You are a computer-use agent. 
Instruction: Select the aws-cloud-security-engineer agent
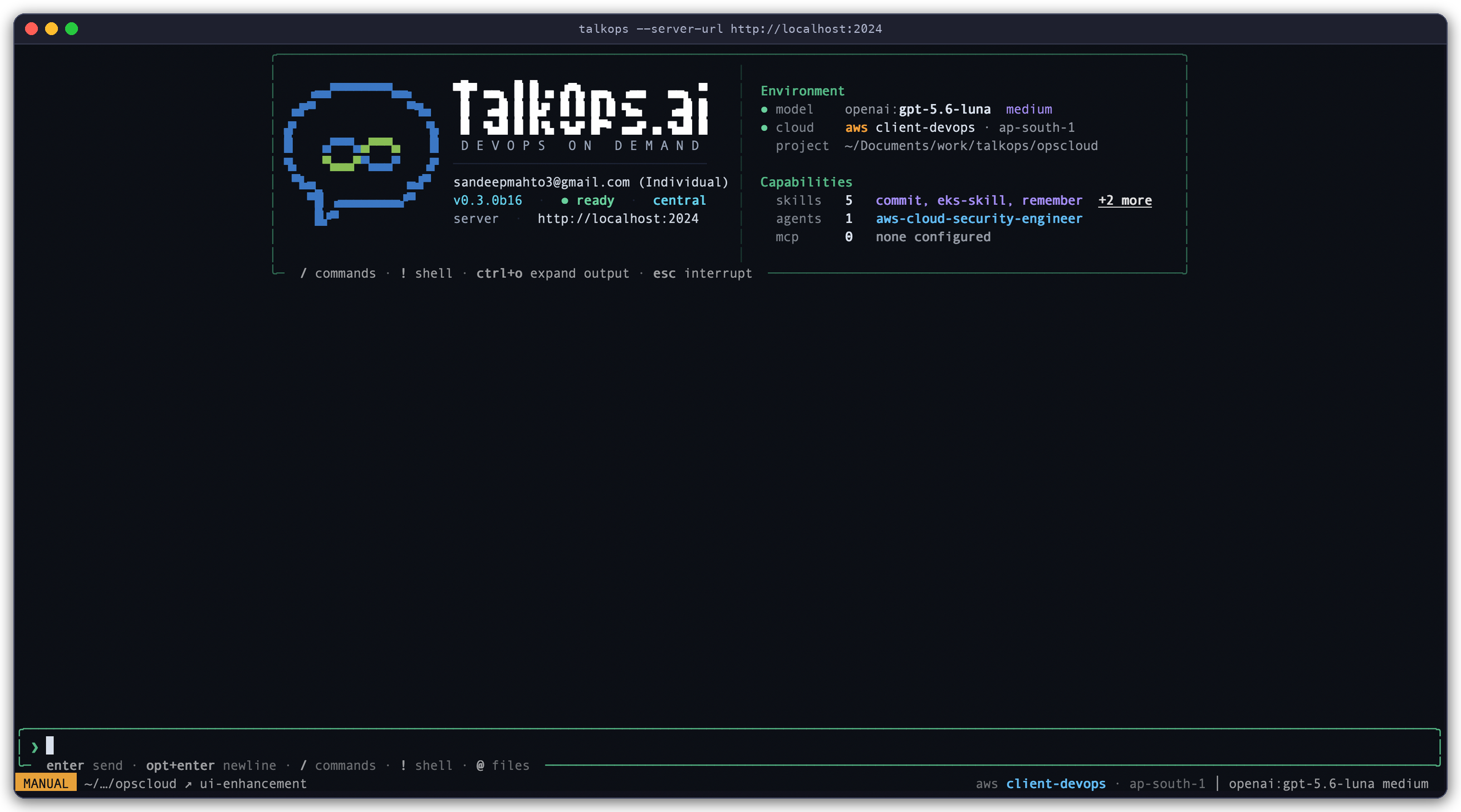979,218
